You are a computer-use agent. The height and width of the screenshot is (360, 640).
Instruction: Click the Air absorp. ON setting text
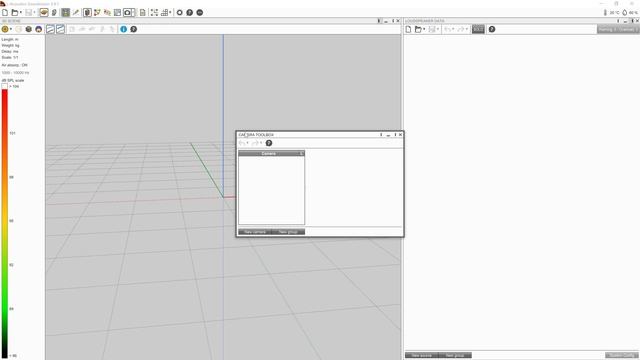pos(14,65)
